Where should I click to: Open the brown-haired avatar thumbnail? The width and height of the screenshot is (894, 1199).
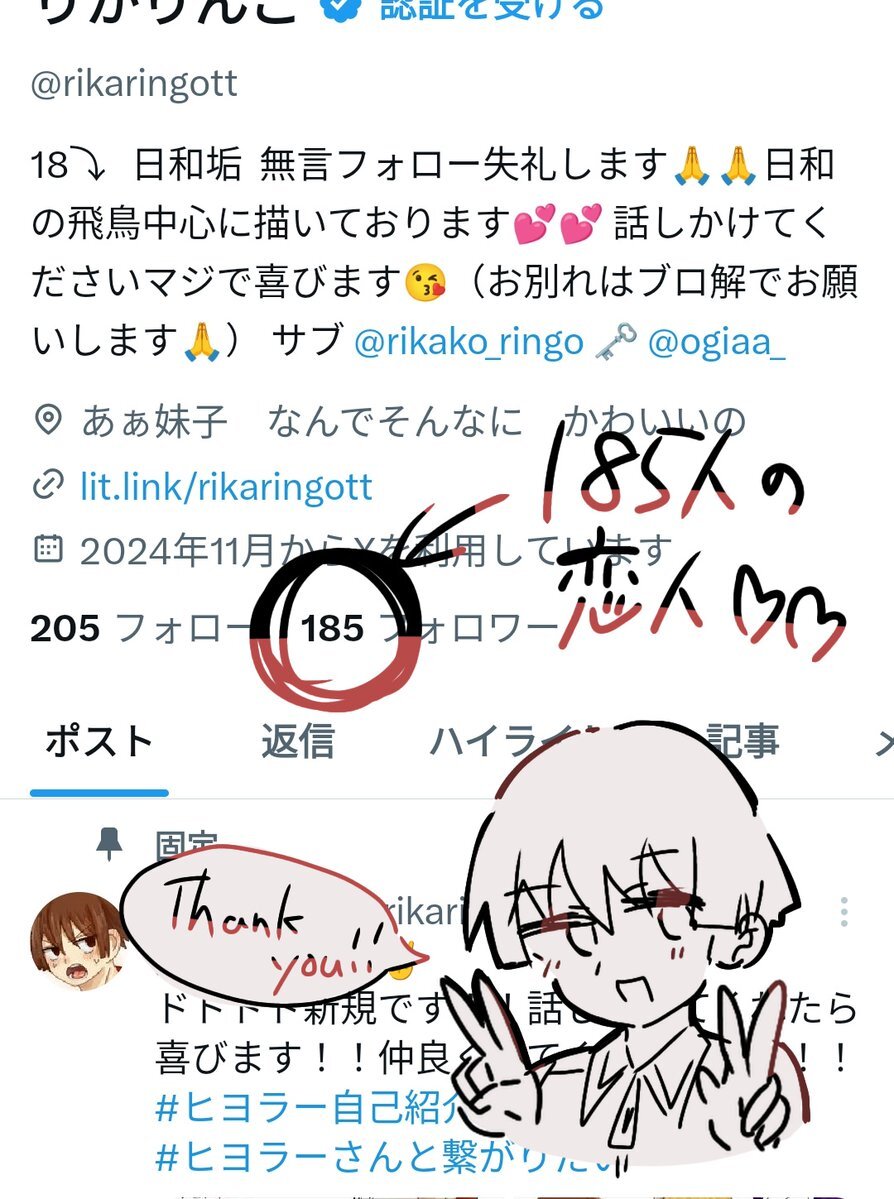click(x=76, y=941)
